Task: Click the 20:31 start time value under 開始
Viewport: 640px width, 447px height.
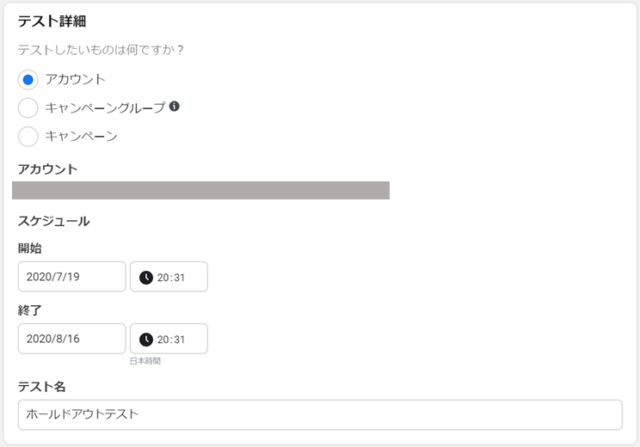Action: pyautogui.click(x=174, y=277)
